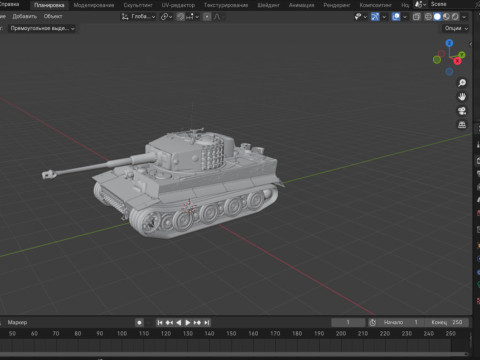Jump to timeline start frame
Image resolution: width=480 pixels, height=360 pixels.
coord(160,322)
